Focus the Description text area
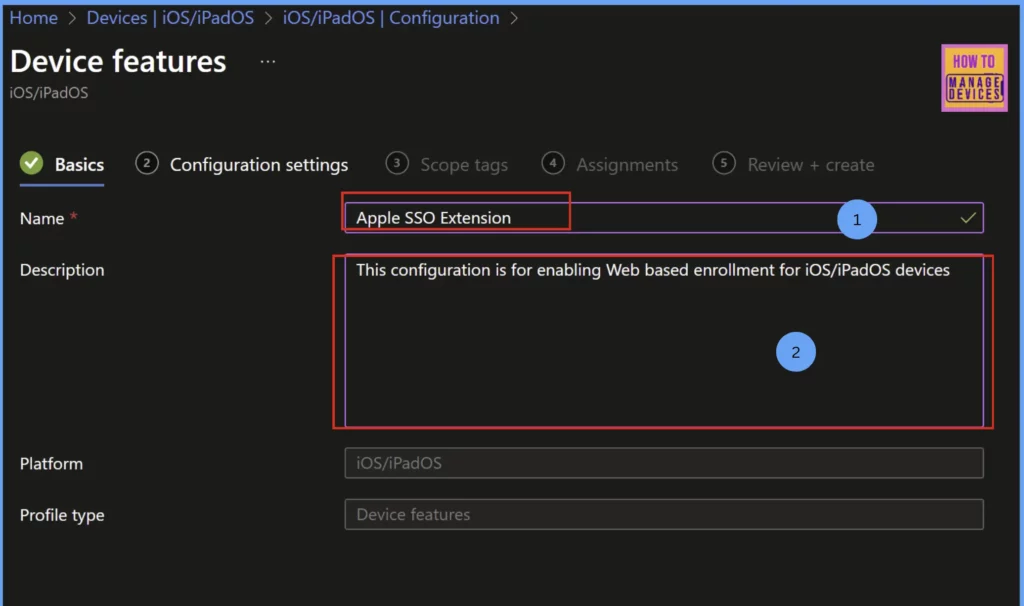The image size is (1024, 606). tap(664, 341)
